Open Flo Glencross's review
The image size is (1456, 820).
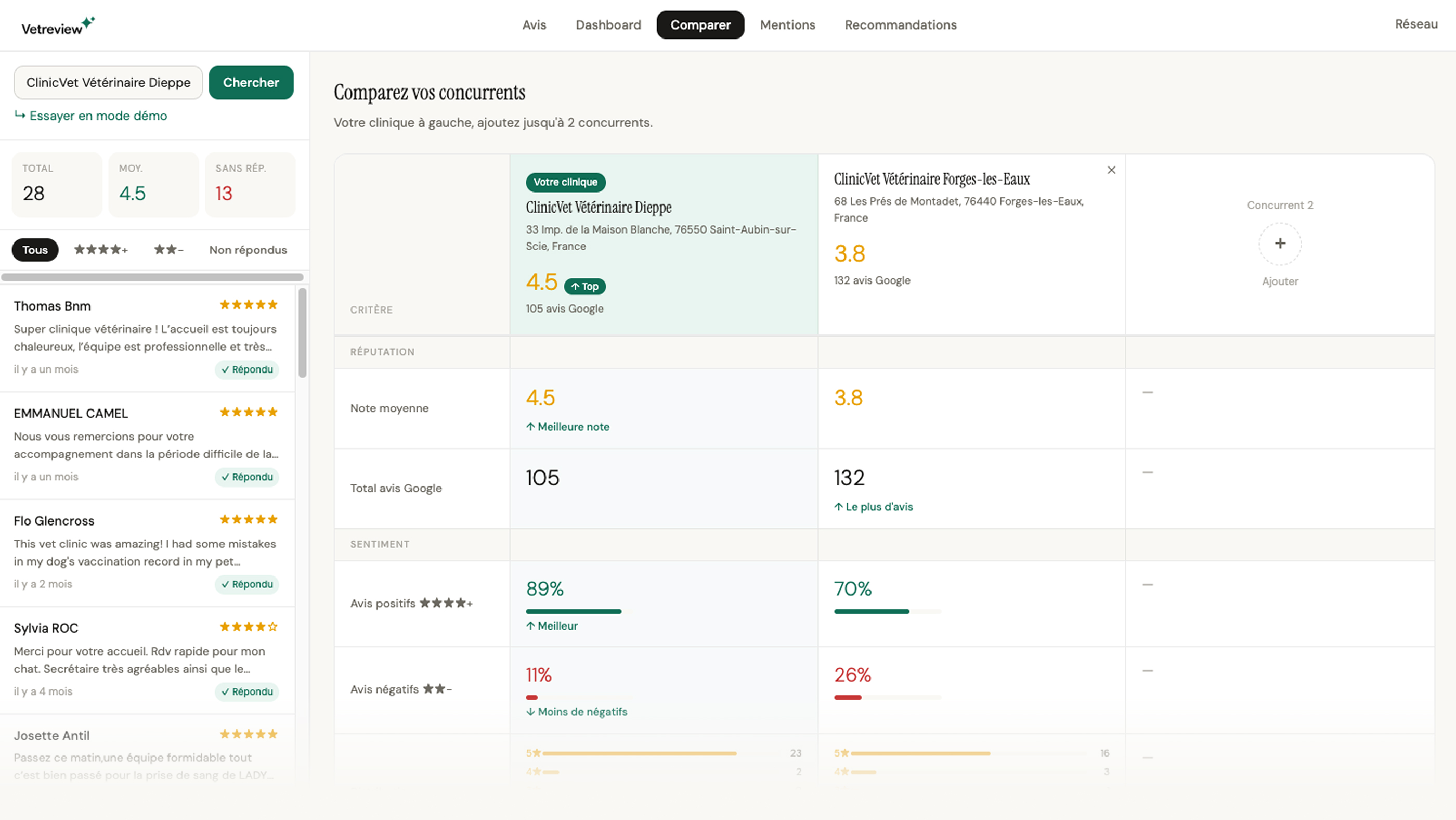(x=147, y=553)
